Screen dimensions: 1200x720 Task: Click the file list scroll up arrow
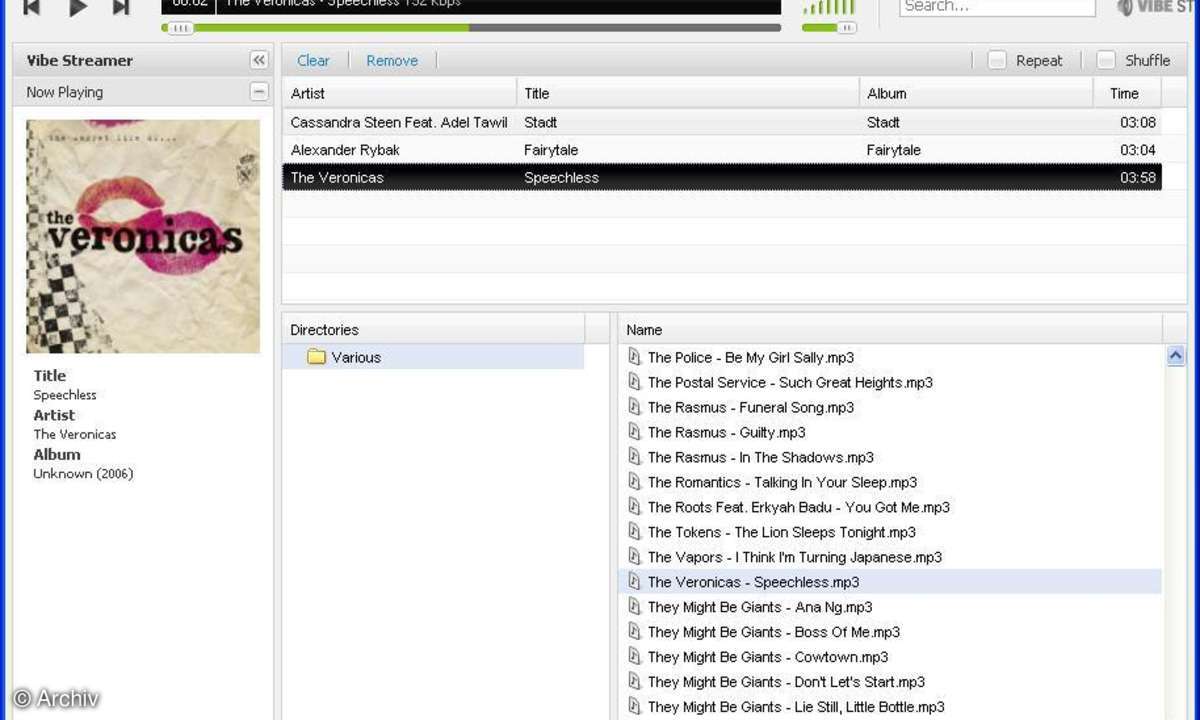click(x=1176, y=356)
